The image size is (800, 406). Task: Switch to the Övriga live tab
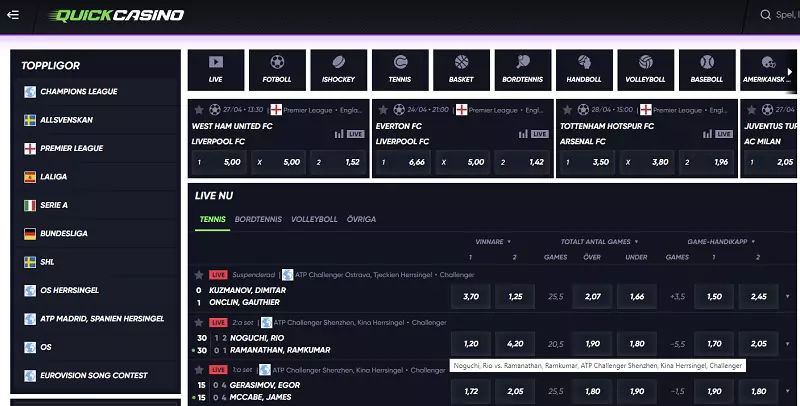(x=361, y=218)
